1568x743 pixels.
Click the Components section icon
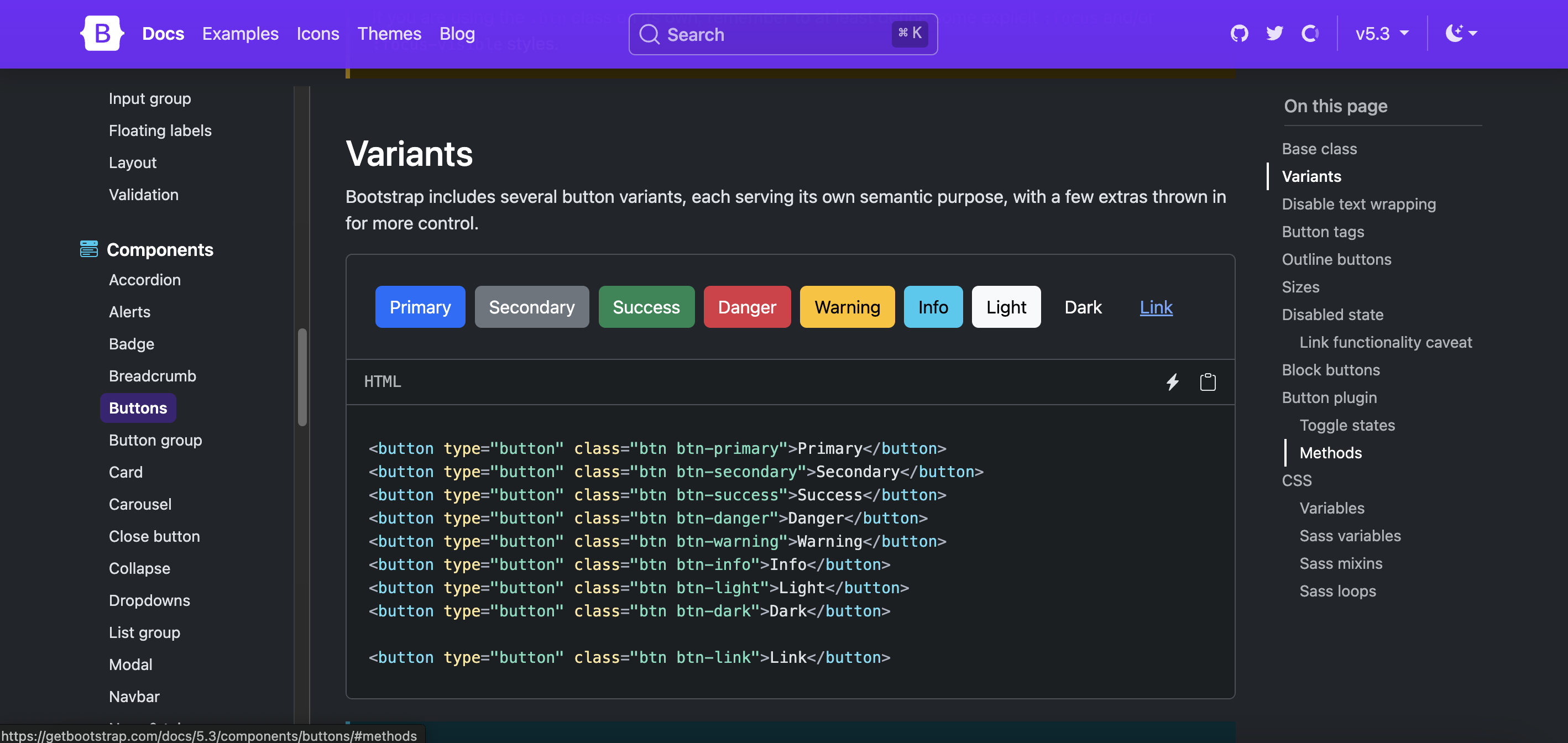[x=89, y=249]
